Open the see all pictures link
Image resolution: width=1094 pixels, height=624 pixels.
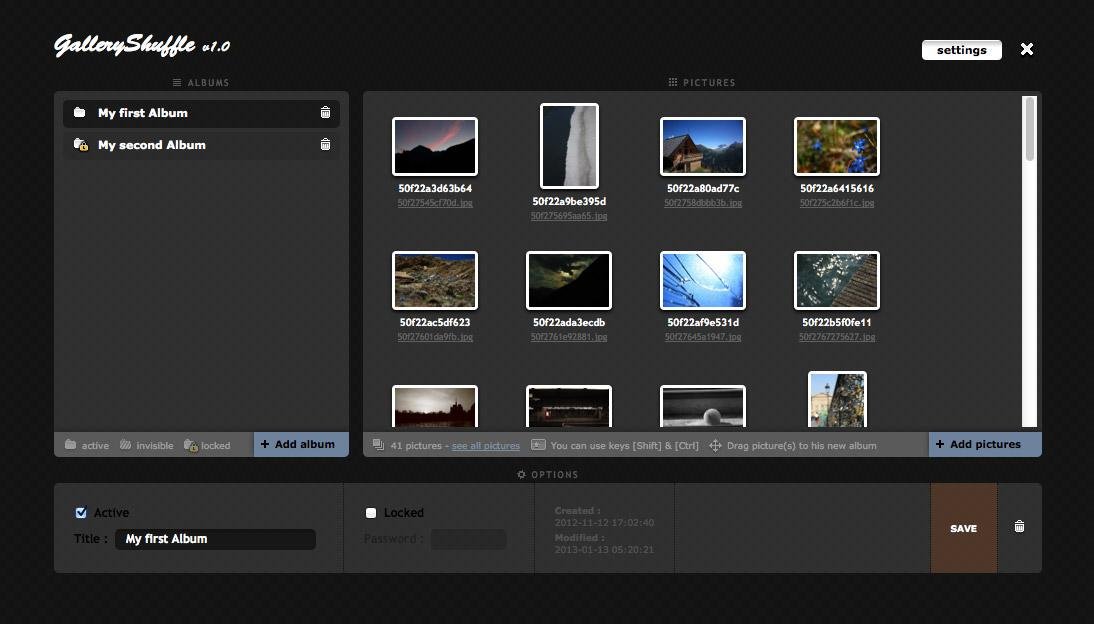(486, 445)
